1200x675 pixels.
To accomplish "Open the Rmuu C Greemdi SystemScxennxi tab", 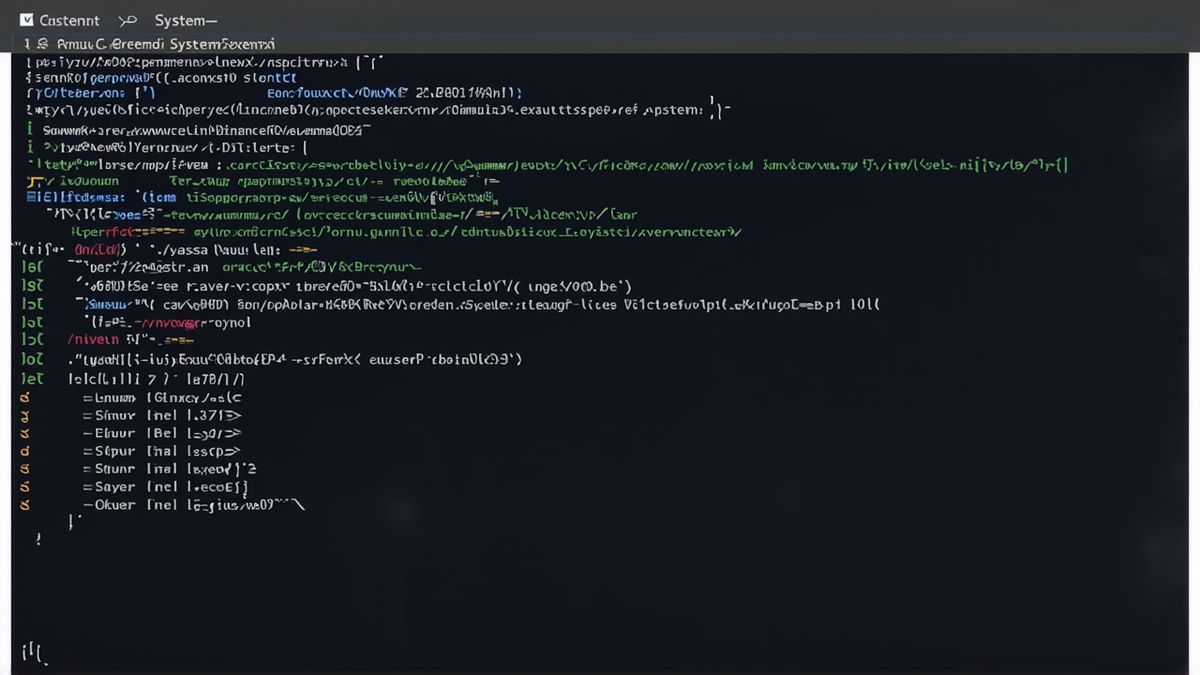I will click(165, 44).
